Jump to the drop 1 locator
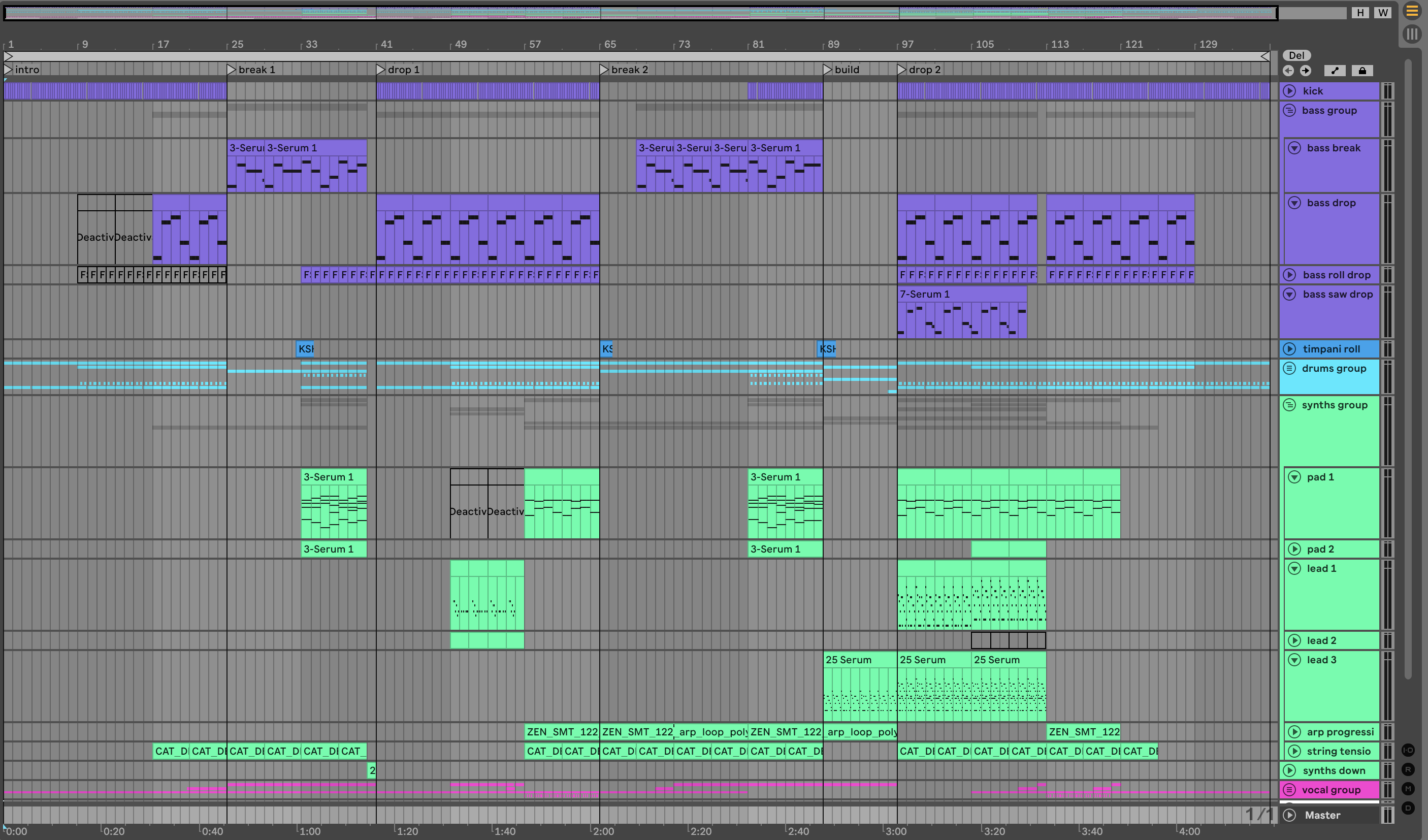This screenshot has height=840, width=1428. pyautogui.click(x=381, y=70)
